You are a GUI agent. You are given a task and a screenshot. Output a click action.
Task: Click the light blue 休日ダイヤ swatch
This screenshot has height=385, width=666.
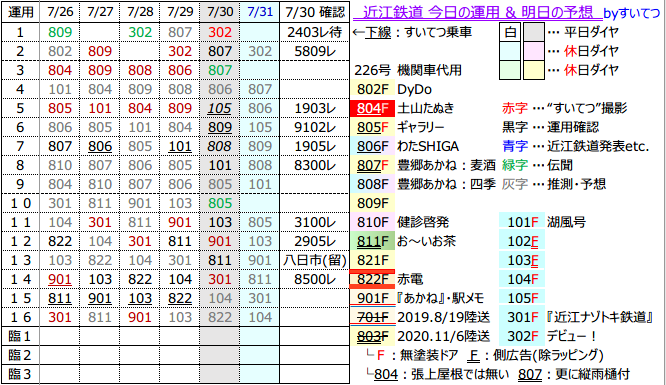pyautogui.click(x=510, y=51)
